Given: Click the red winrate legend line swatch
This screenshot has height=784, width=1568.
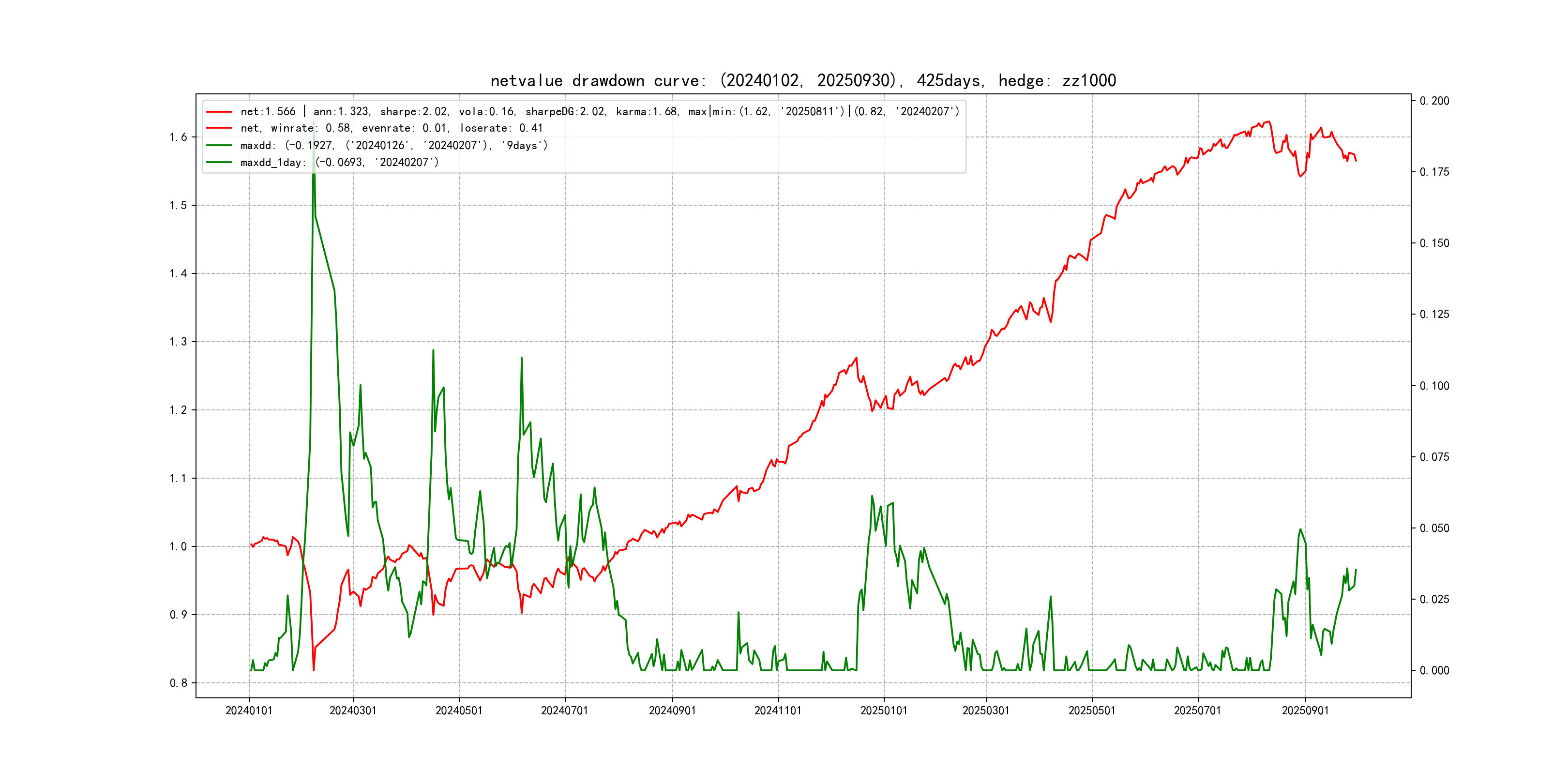Looking at the screenshot, I should point(219,128).
